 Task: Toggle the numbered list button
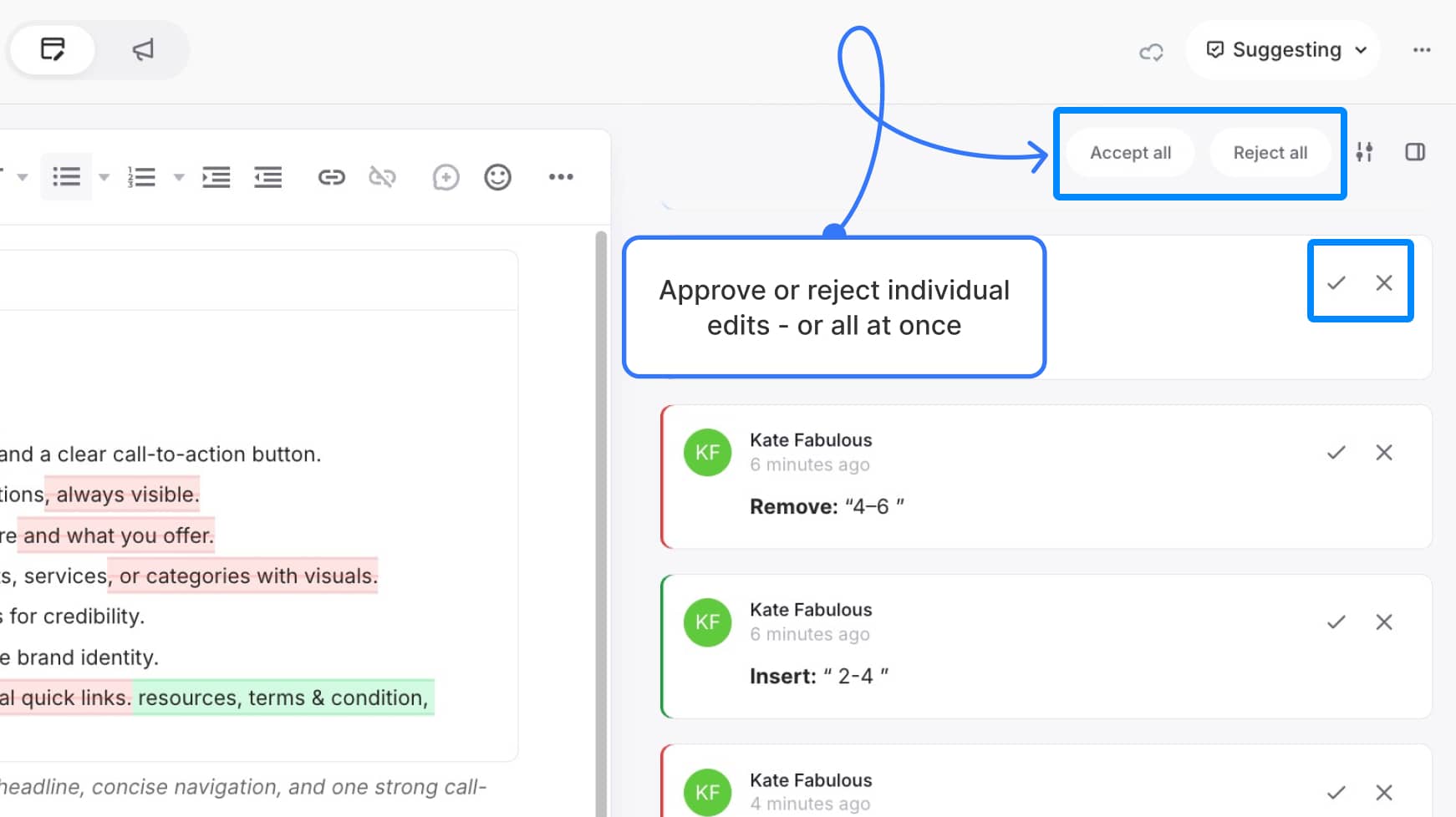(141, 177)
